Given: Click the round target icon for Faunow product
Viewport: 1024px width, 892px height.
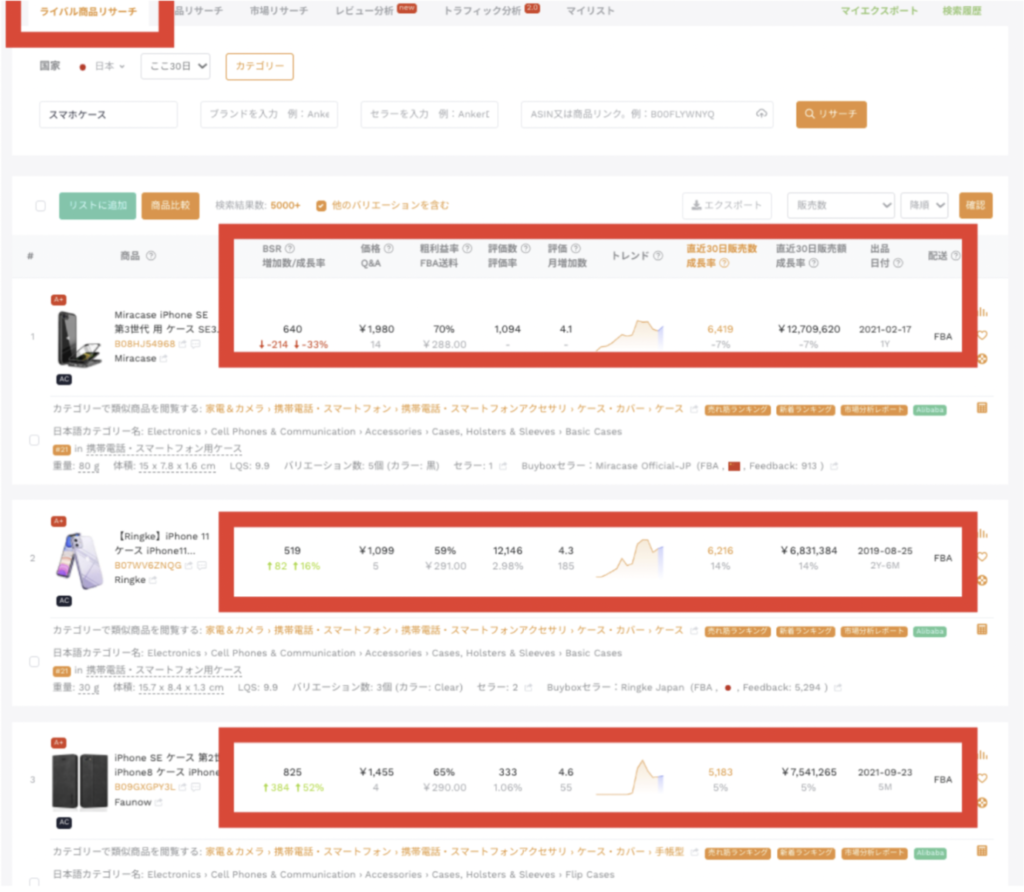Looking at the screenshot, I should [x=981, y=803].
